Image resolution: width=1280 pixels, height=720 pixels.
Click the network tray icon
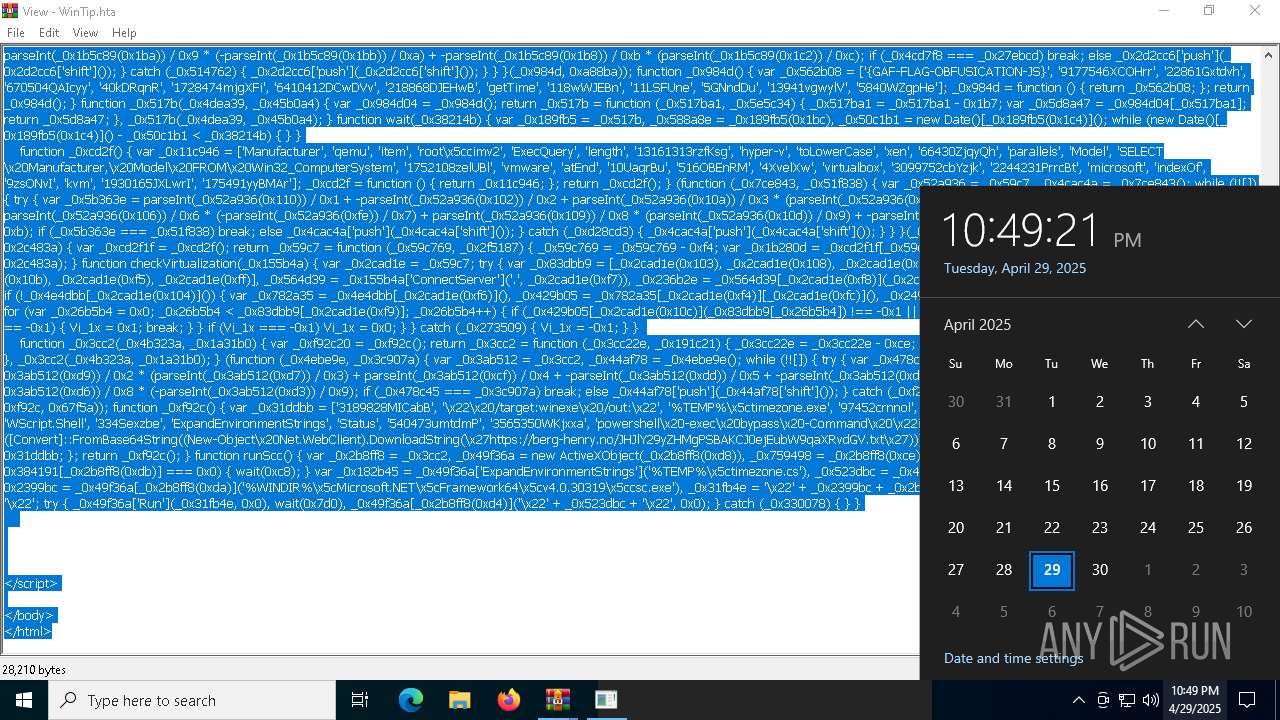1127,700
